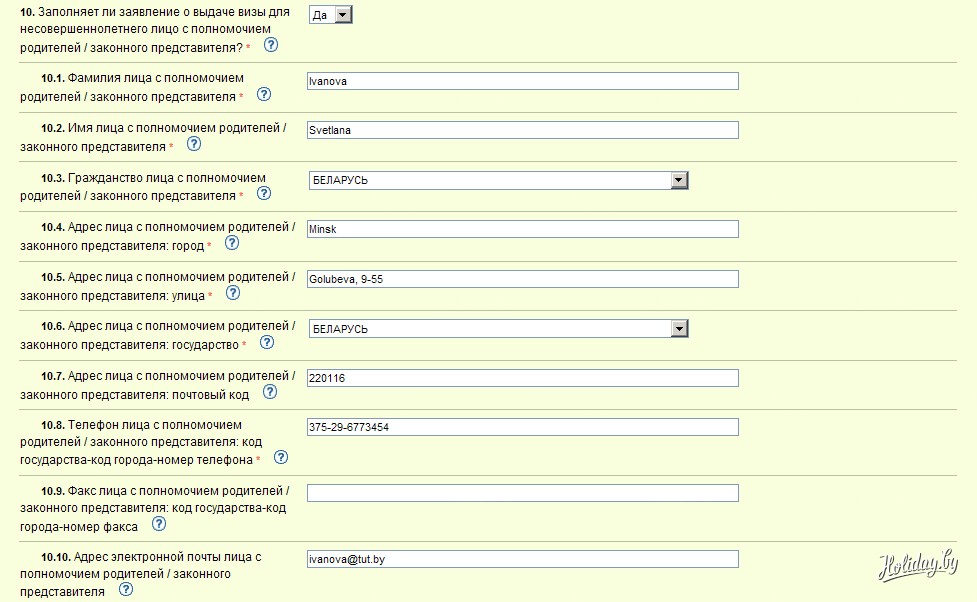
Task: Click help icon for question 10
Action: point(270,46)
